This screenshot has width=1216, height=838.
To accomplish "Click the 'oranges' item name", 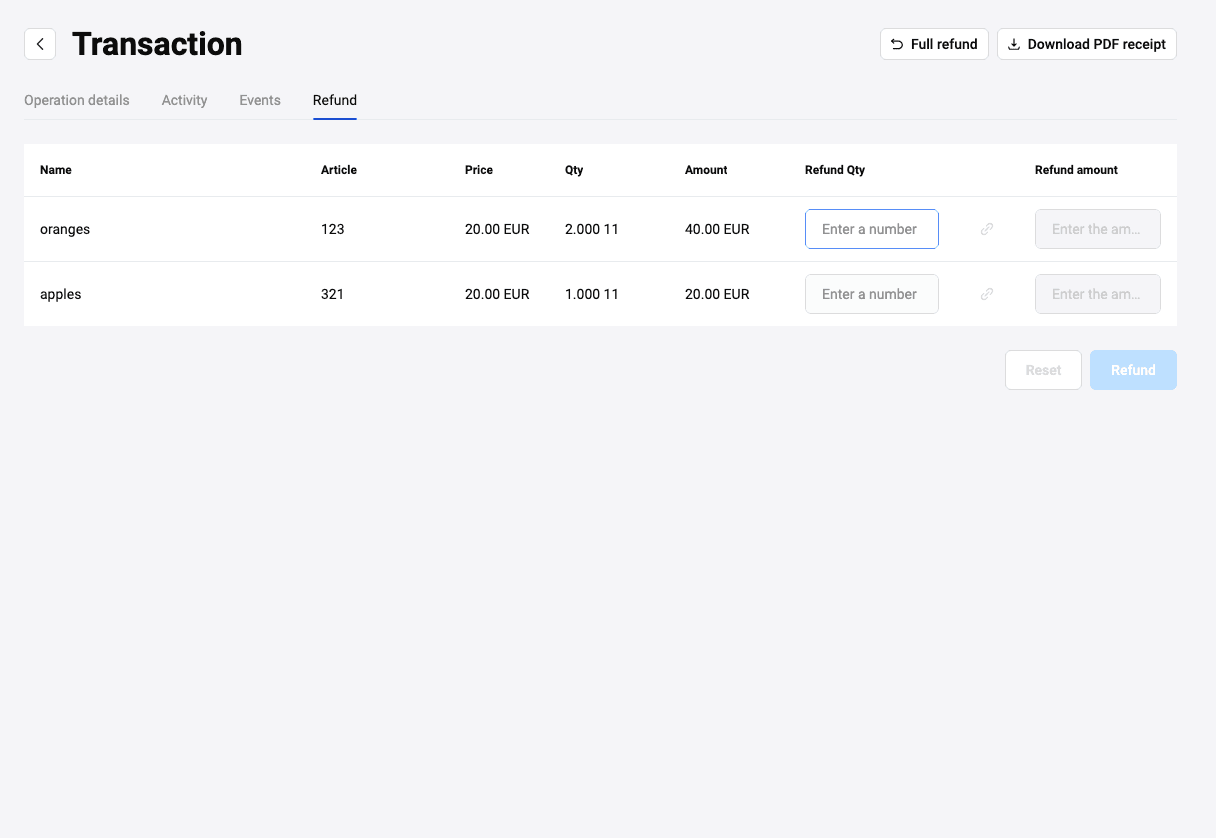I will pyautogui.click(x=65, y=229).
